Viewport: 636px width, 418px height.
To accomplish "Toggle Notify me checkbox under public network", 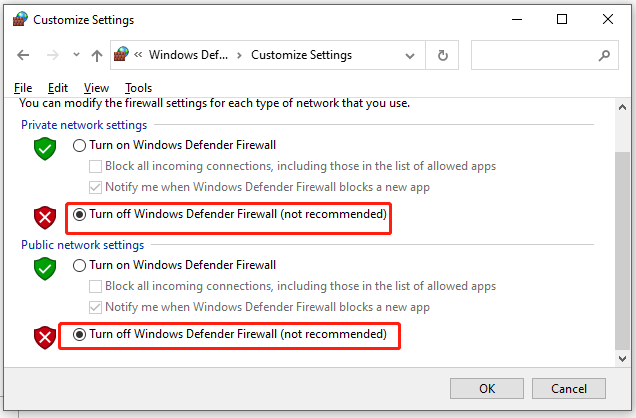I will tap(95, 307).
